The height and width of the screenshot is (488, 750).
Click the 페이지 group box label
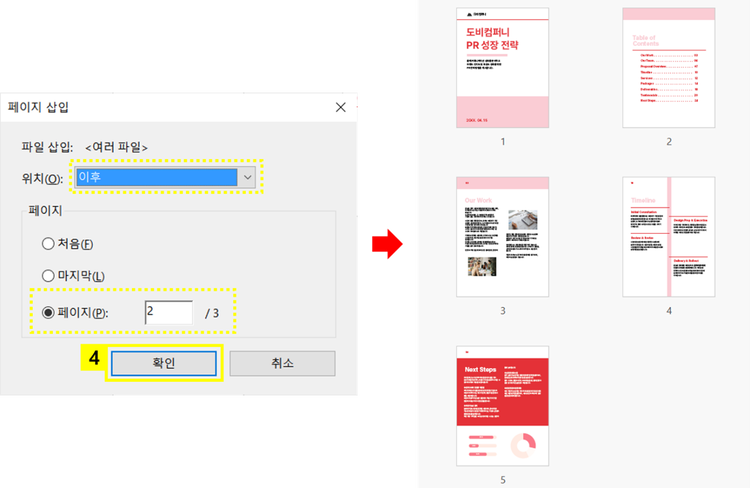[45, 211]
